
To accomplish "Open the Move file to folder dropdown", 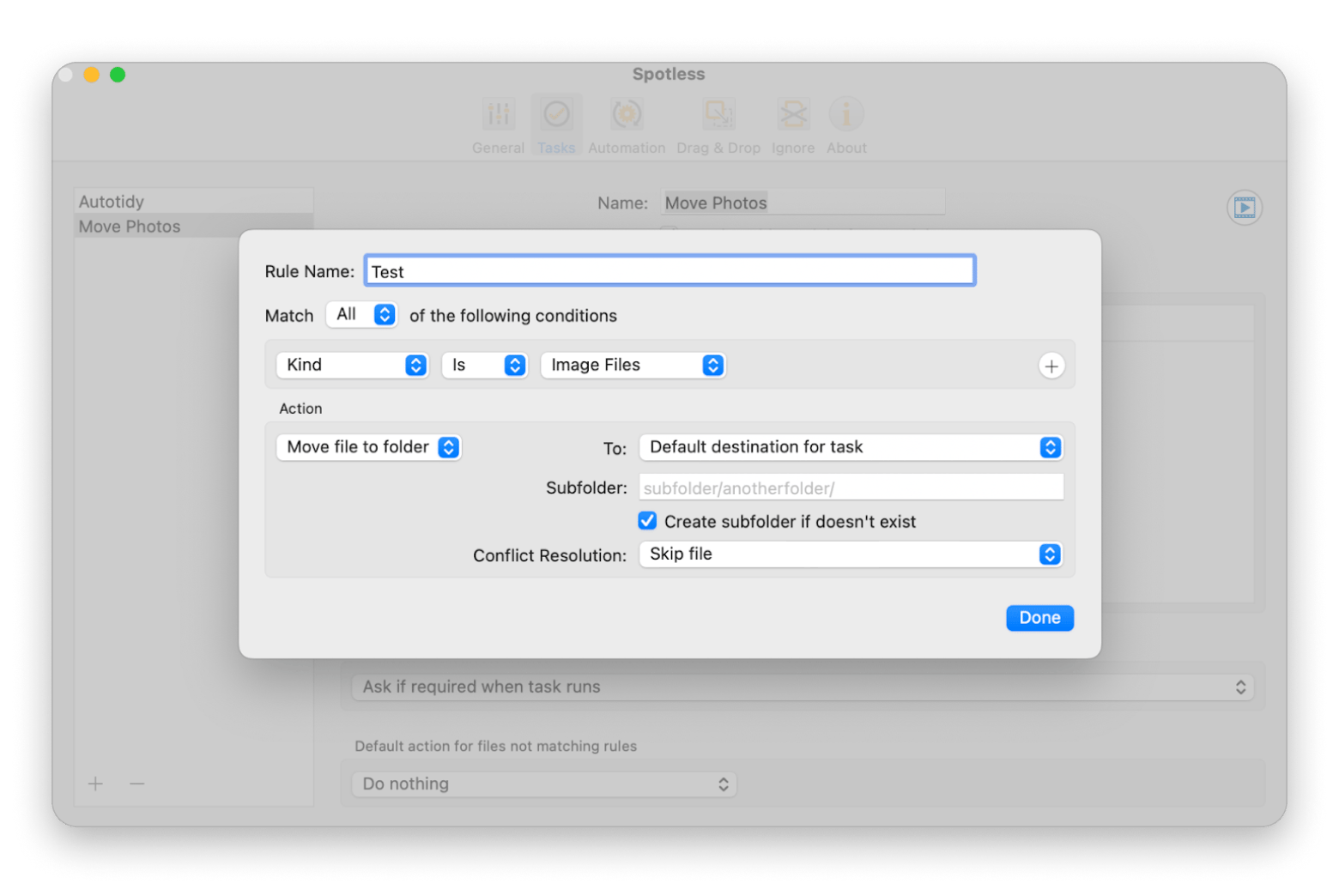I will click(368, 447).
